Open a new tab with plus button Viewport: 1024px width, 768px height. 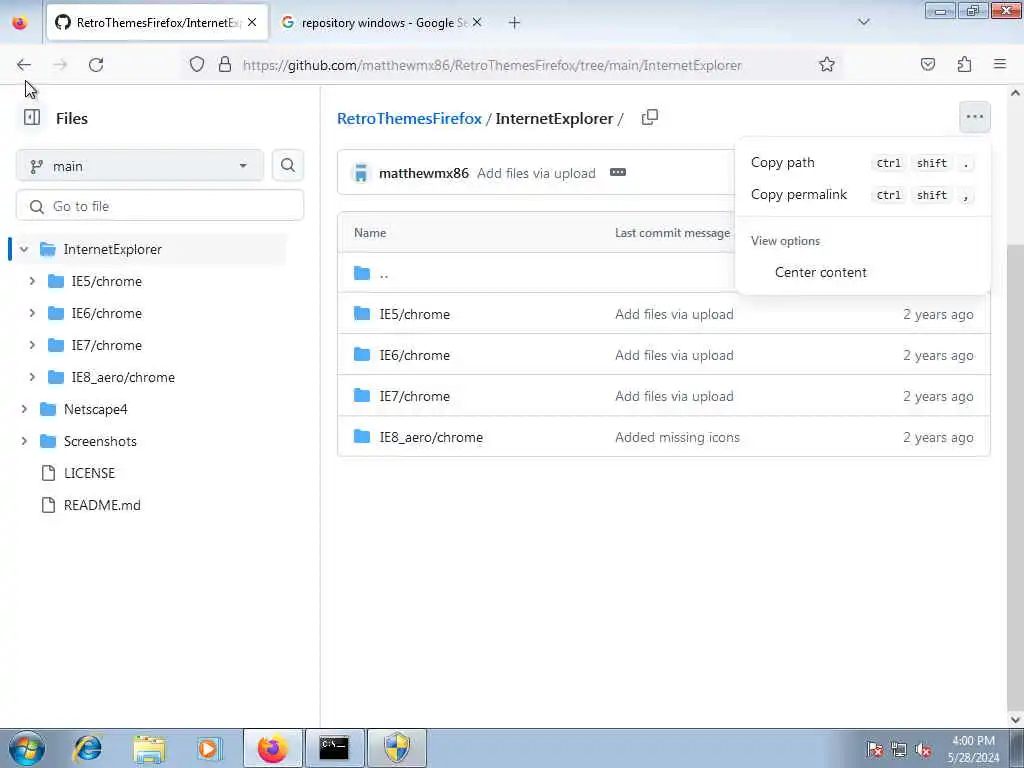pos(515,23)
